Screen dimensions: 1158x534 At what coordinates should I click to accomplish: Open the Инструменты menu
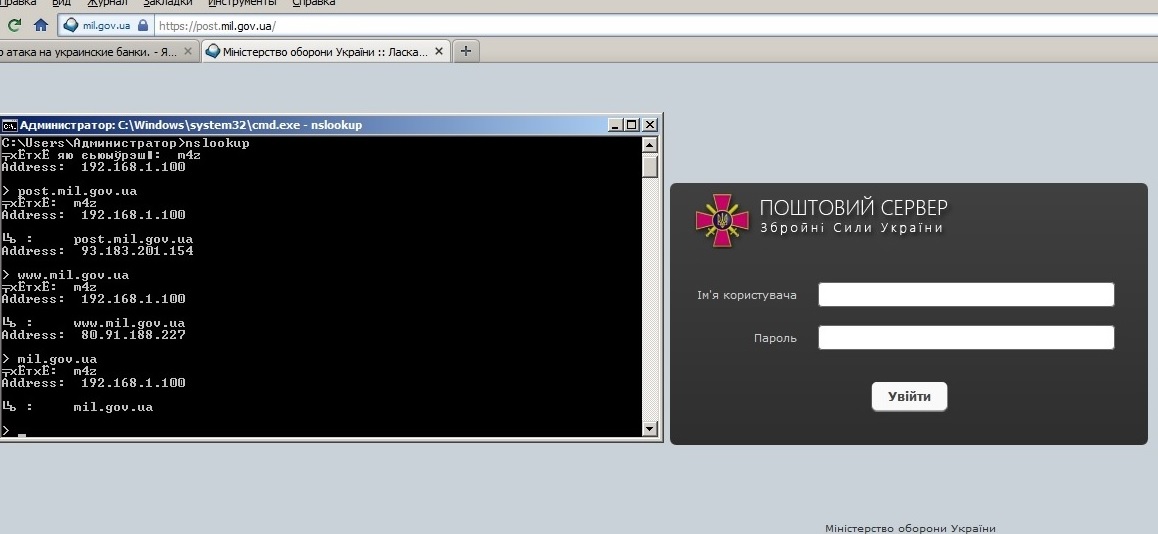pyautogui.click(x=242, y=3)
